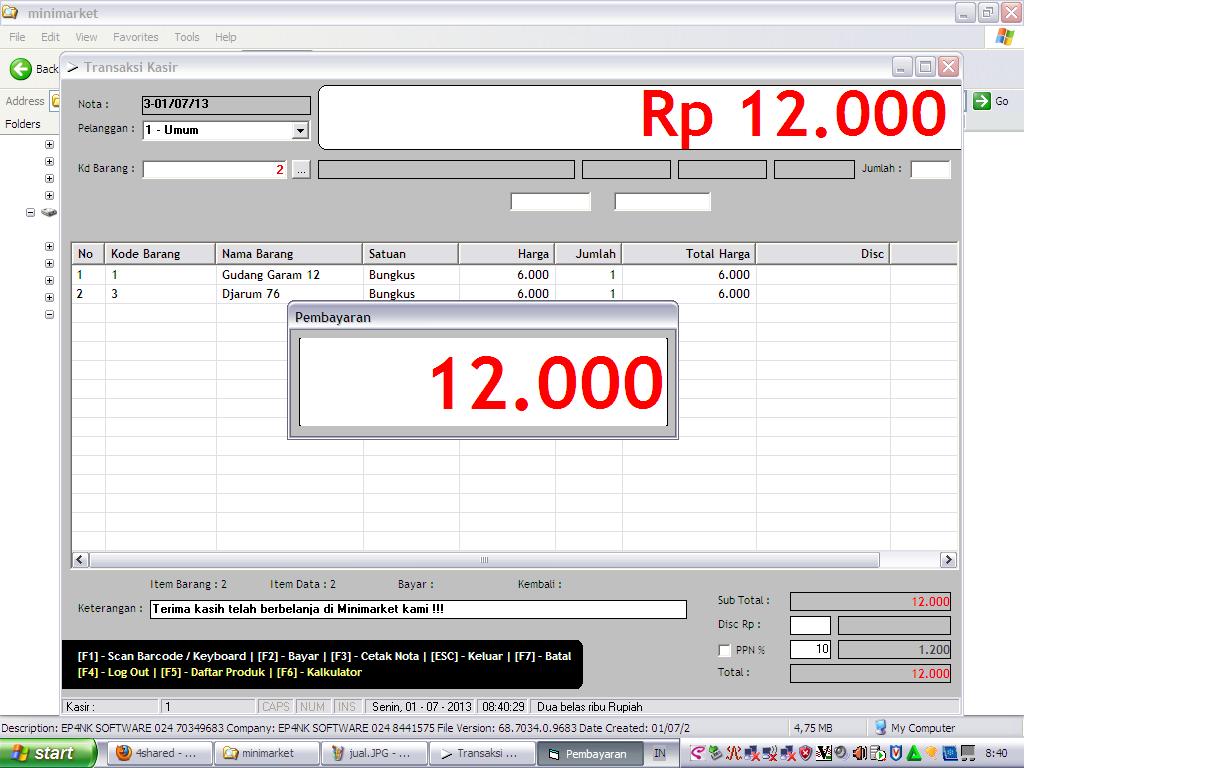Open the minimarket folder taskbar item
Viewport: 1214px width, 768px height.
266,753
